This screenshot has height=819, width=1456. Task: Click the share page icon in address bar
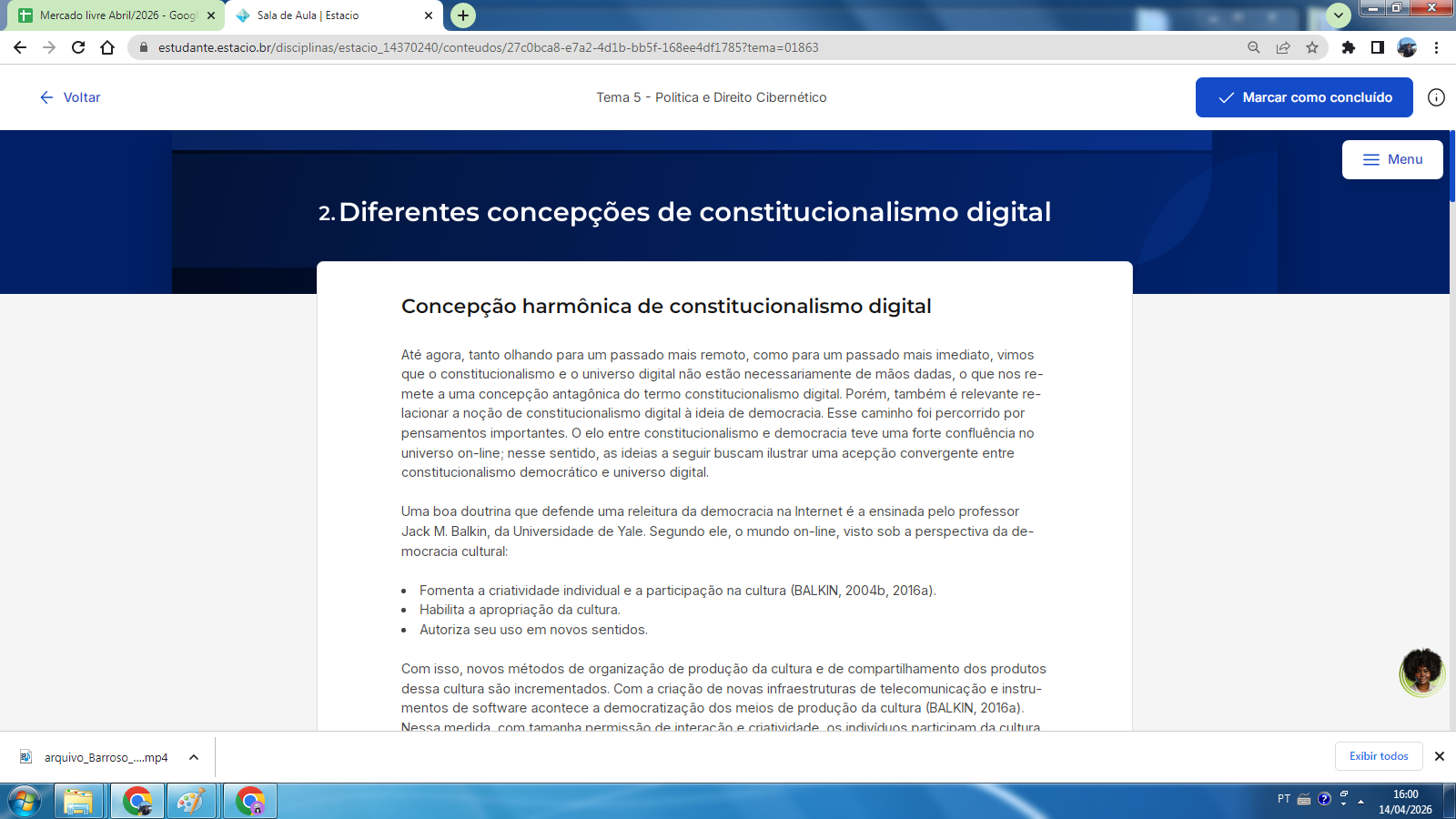pos(1283,47)
